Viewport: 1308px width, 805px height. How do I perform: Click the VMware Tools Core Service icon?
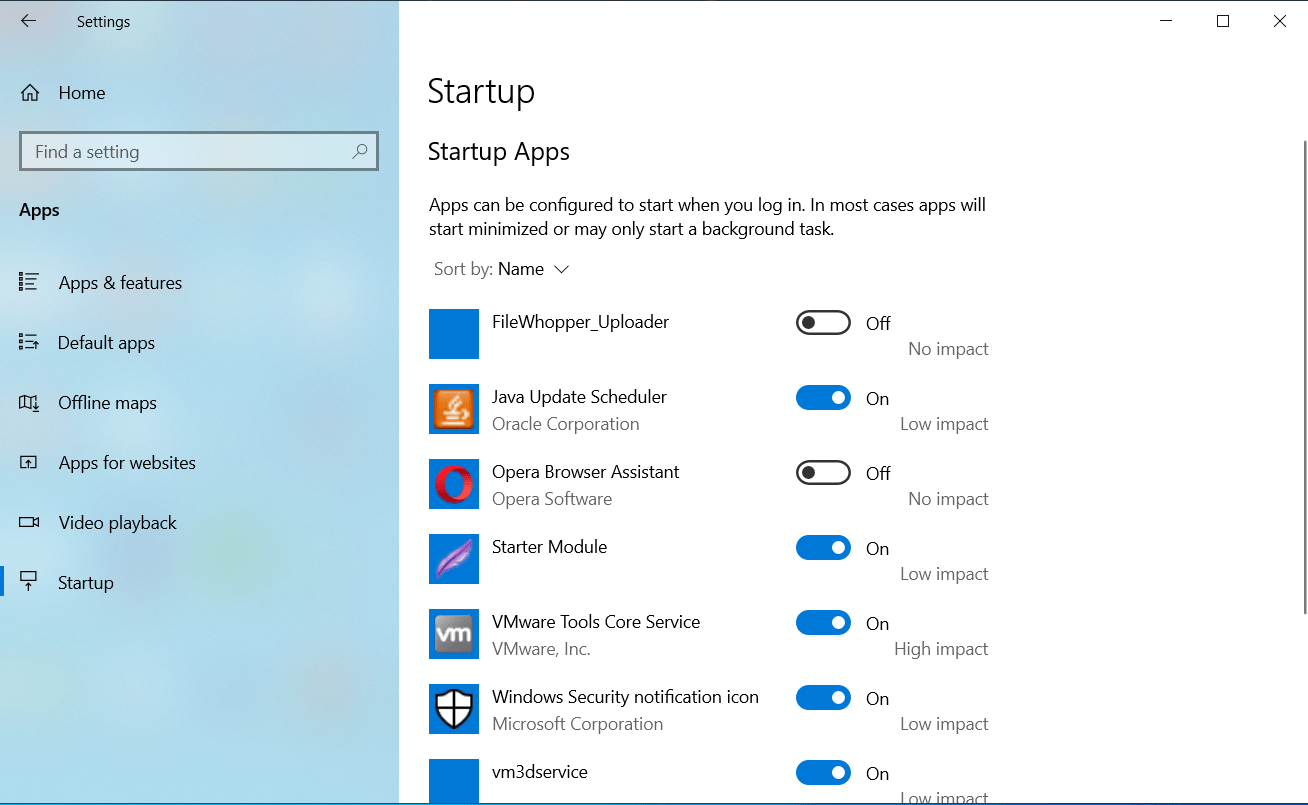[x=454, y=634]
